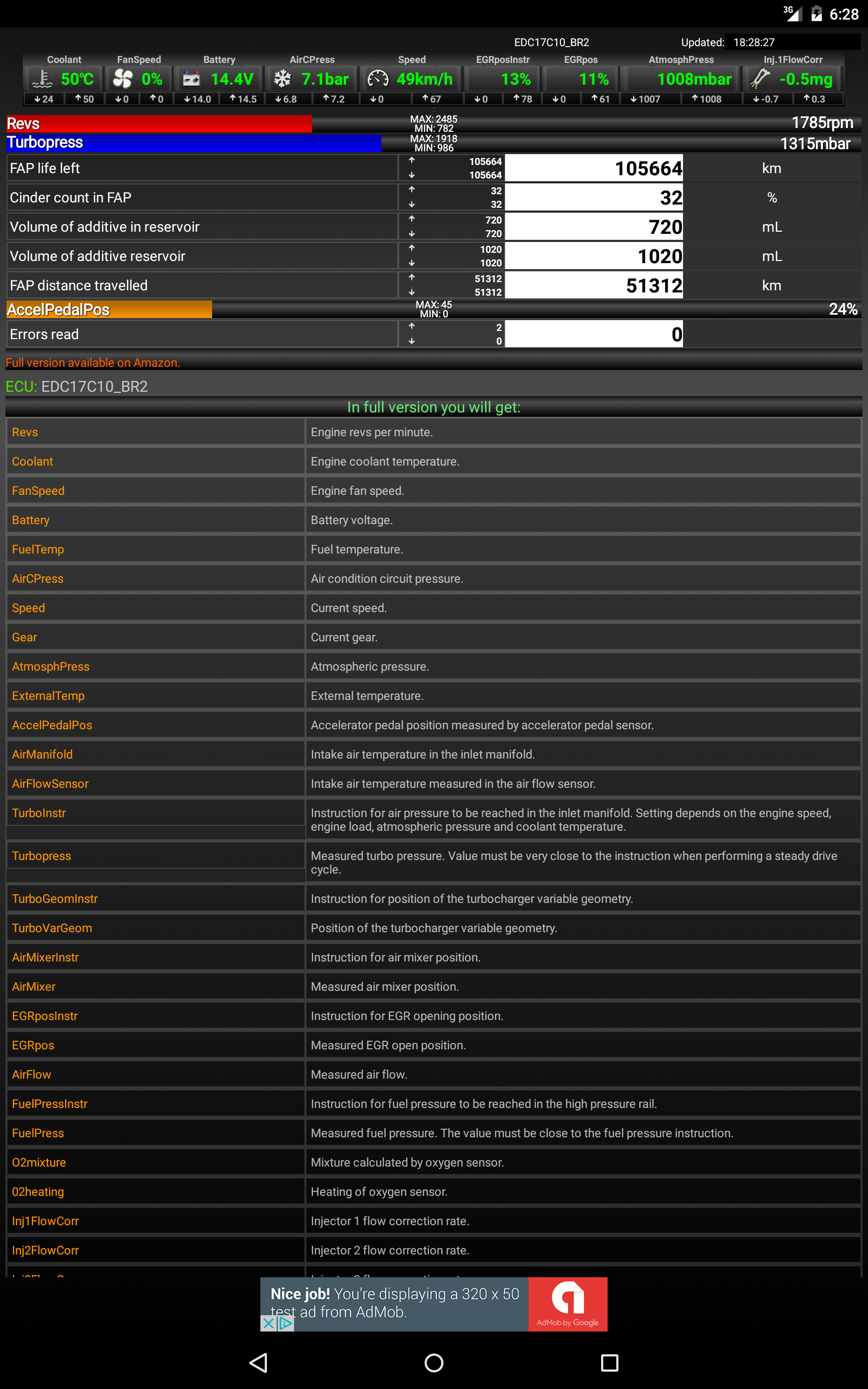The height and width of the screenshot is (1389, 868).
Task: Select the FAP life left value 105664
Action: click(x=593, y=168)
